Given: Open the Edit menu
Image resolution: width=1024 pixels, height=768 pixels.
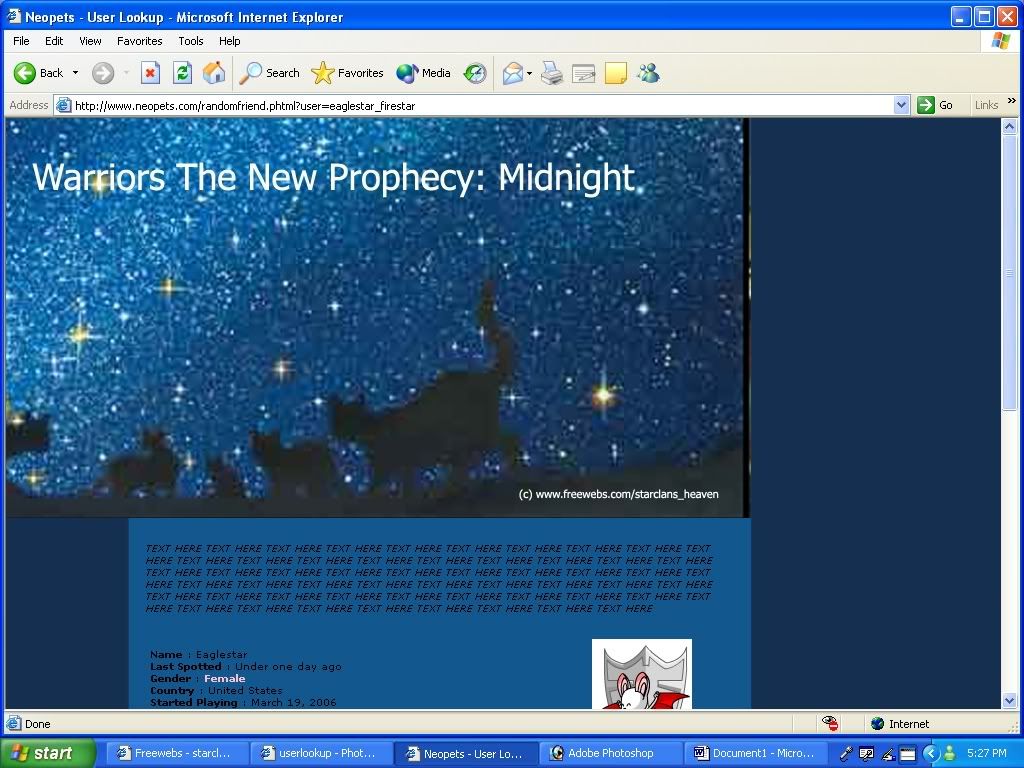Looking at the screenshot, I should (54, 41).
